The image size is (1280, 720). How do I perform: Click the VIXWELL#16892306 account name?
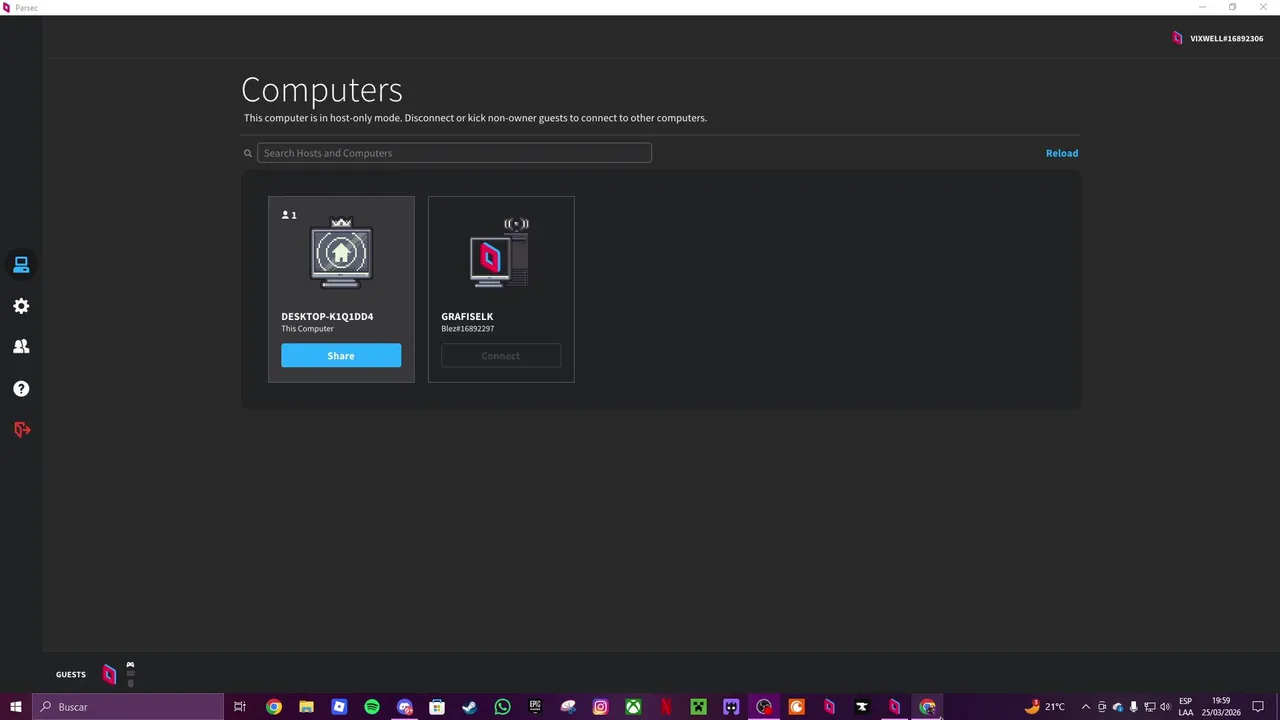[x=1226, y=38]
